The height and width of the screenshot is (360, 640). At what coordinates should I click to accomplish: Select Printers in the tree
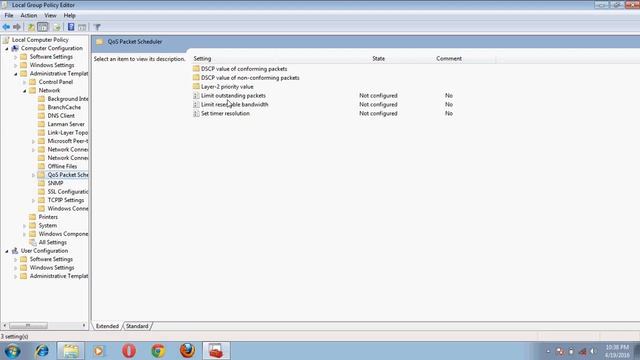pos(48,217)
